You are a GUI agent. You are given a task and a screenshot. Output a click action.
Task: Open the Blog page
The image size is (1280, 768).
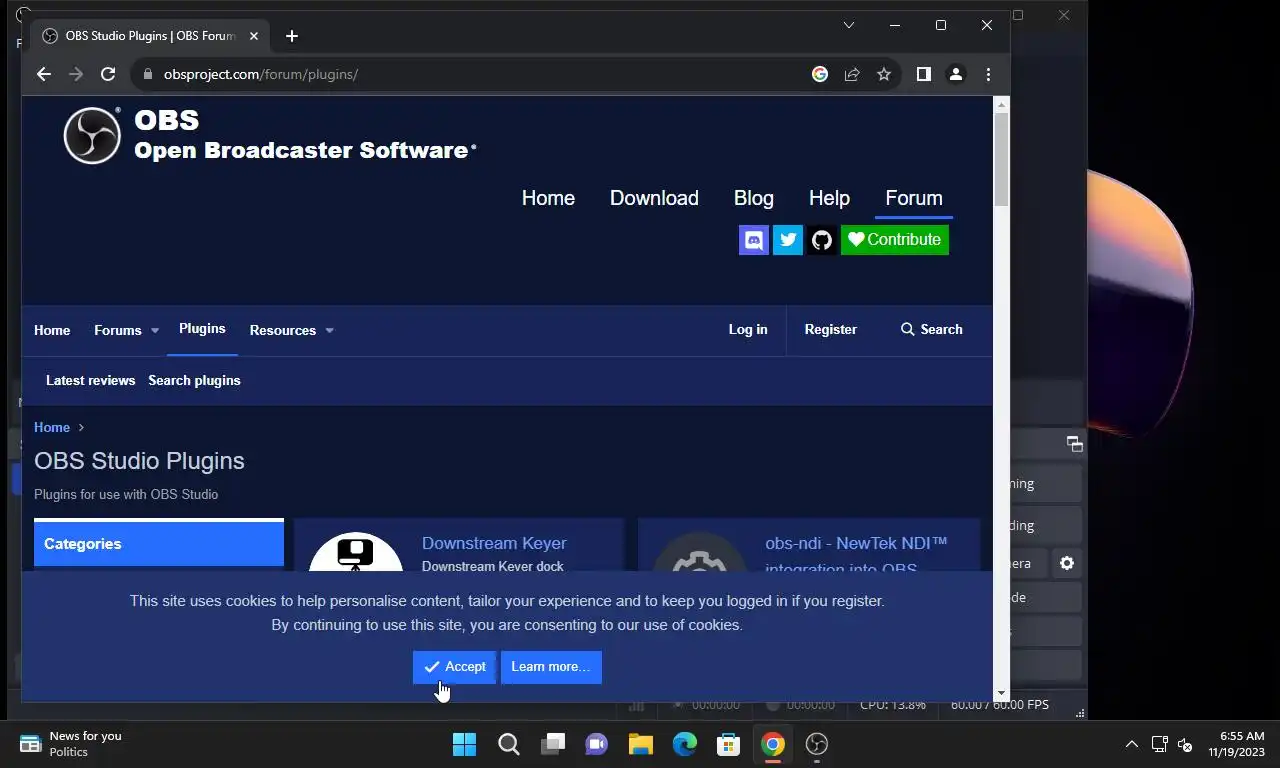pos(754,198)
